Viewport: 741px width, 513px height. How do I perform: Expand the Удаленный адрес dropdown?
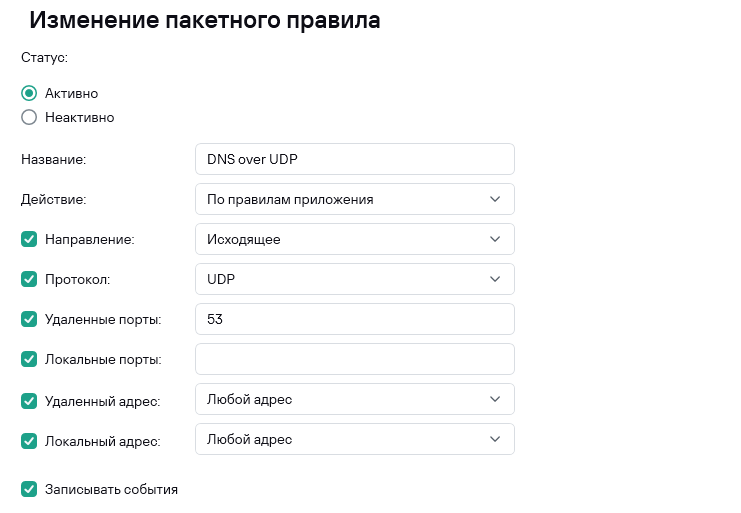coord(354,399)
